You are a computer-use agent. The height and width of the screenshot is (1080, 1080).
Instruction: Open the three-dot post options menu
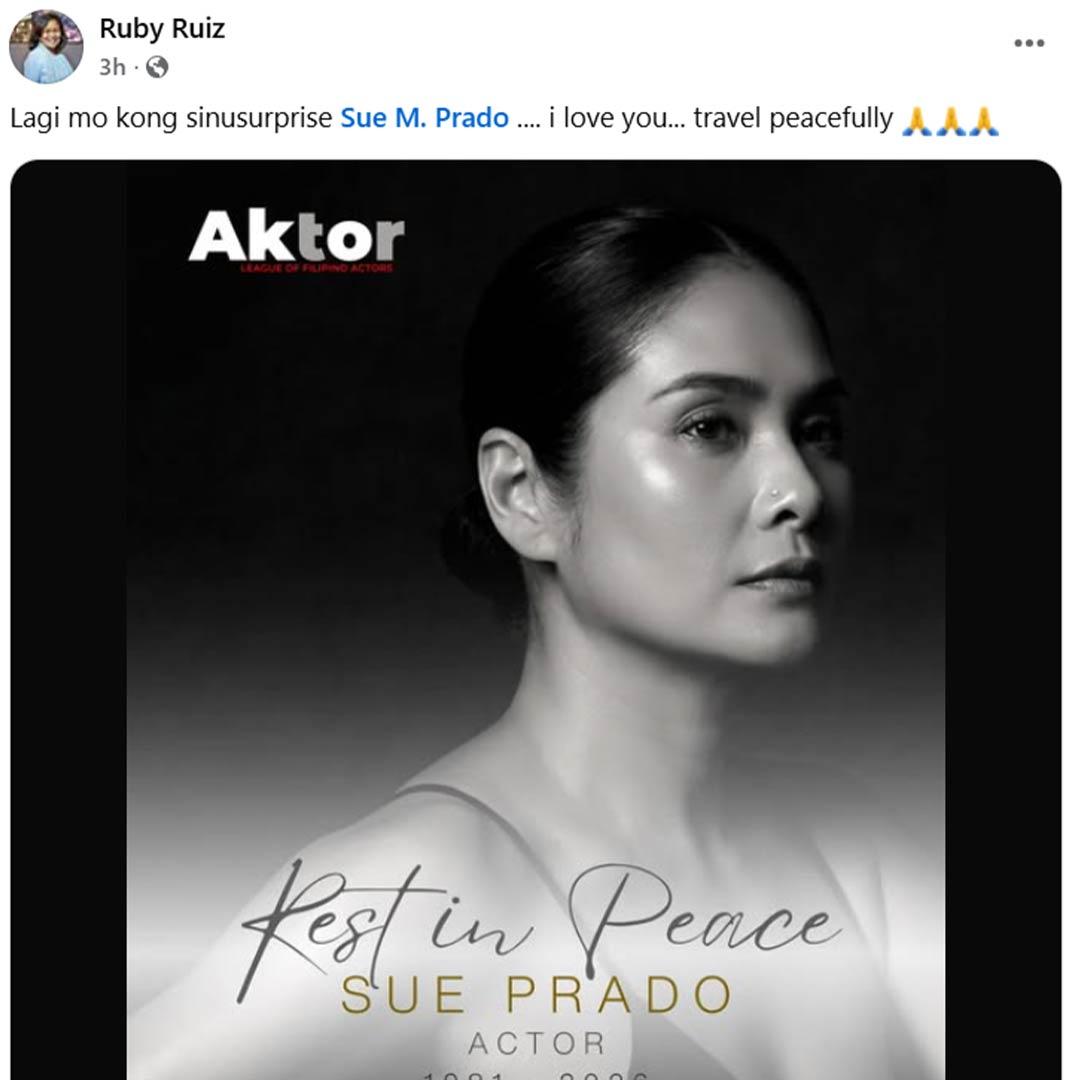[1029, 43]
